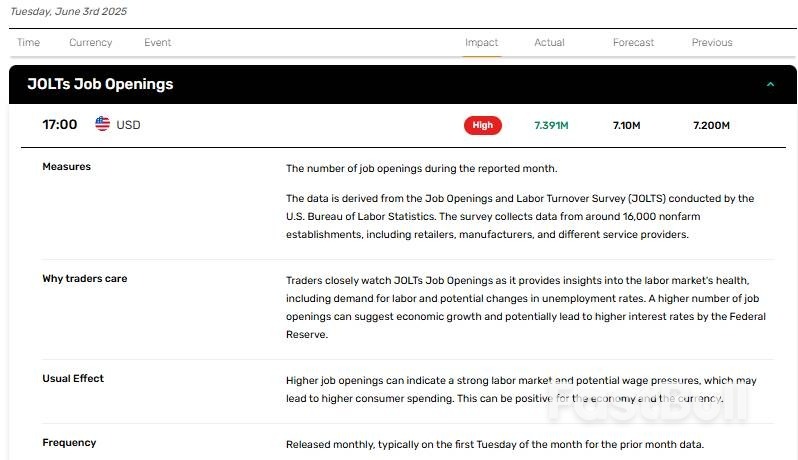
Task: Click the Event column header
Action: (157, 43)
